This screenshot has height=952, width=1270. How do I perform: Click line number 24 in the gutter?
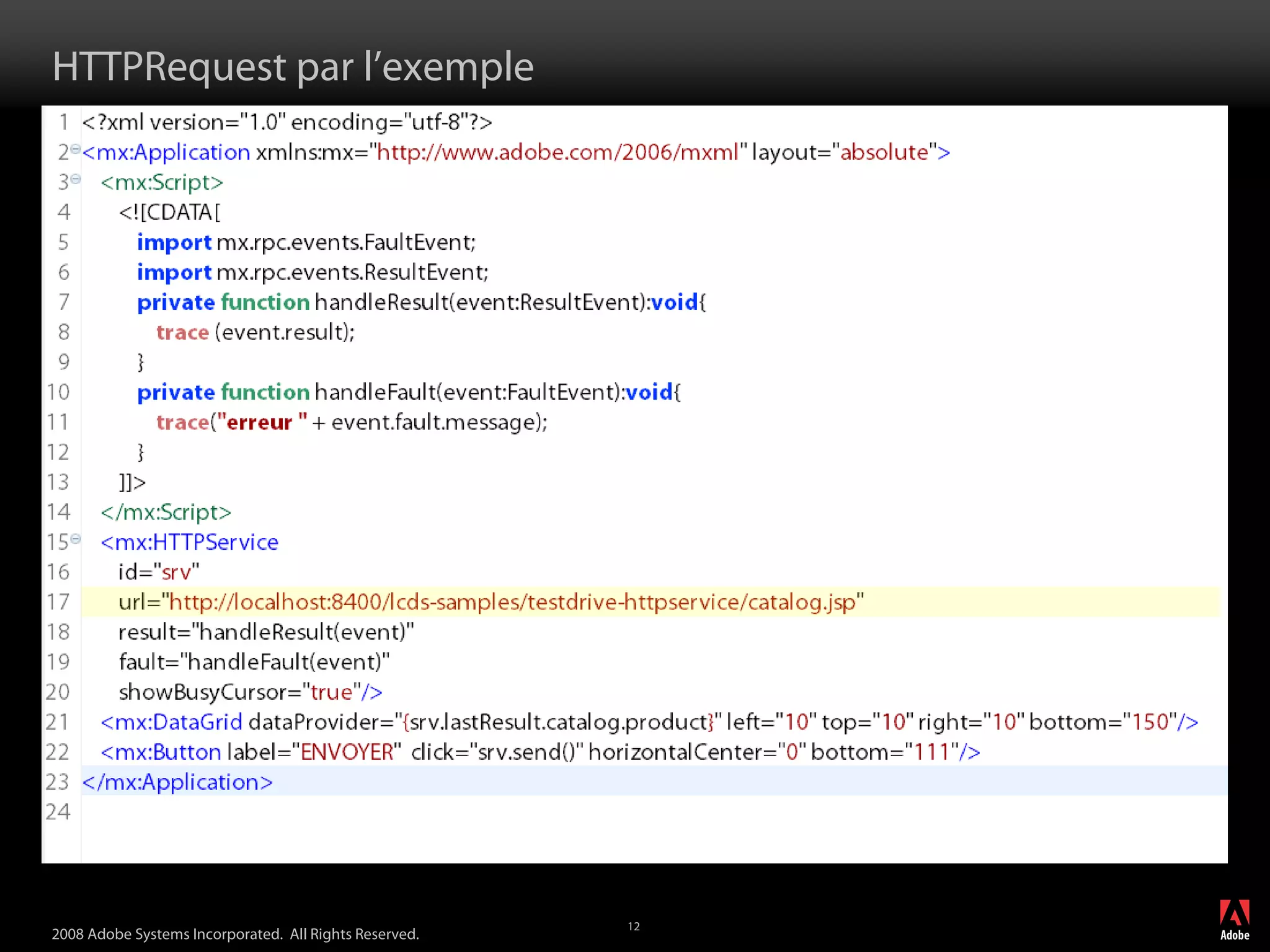pyautogui.click(x=58, y=811)
